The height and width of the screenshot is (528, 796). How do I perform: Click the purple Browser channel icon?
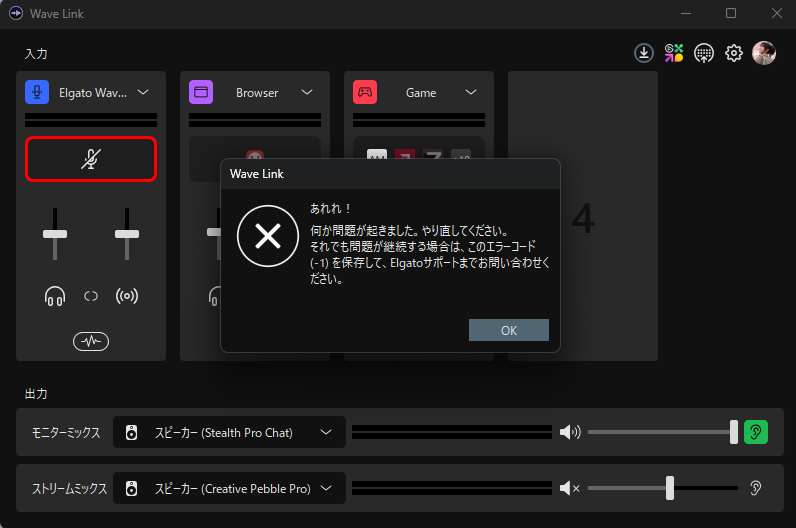(201, 92)
